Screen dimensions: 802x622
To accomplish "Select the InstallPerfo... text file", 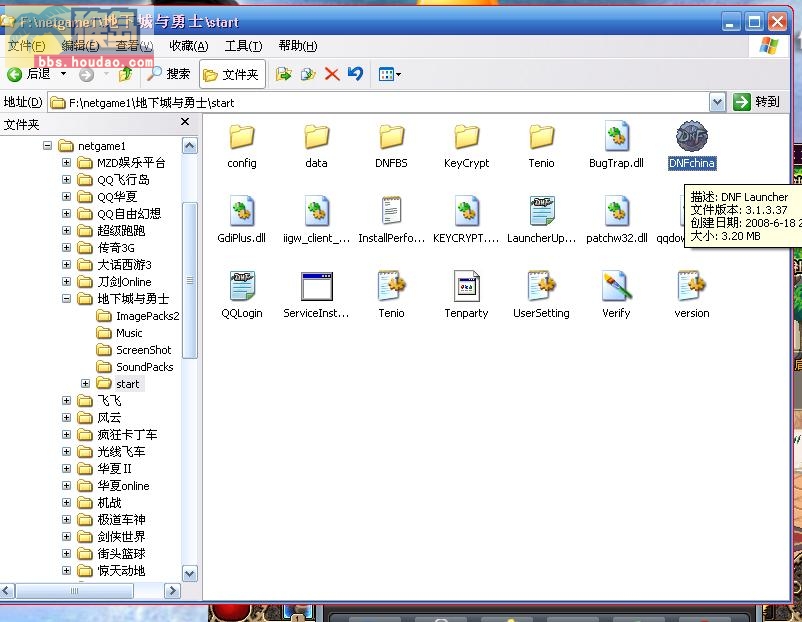I will tap(391, 211).
